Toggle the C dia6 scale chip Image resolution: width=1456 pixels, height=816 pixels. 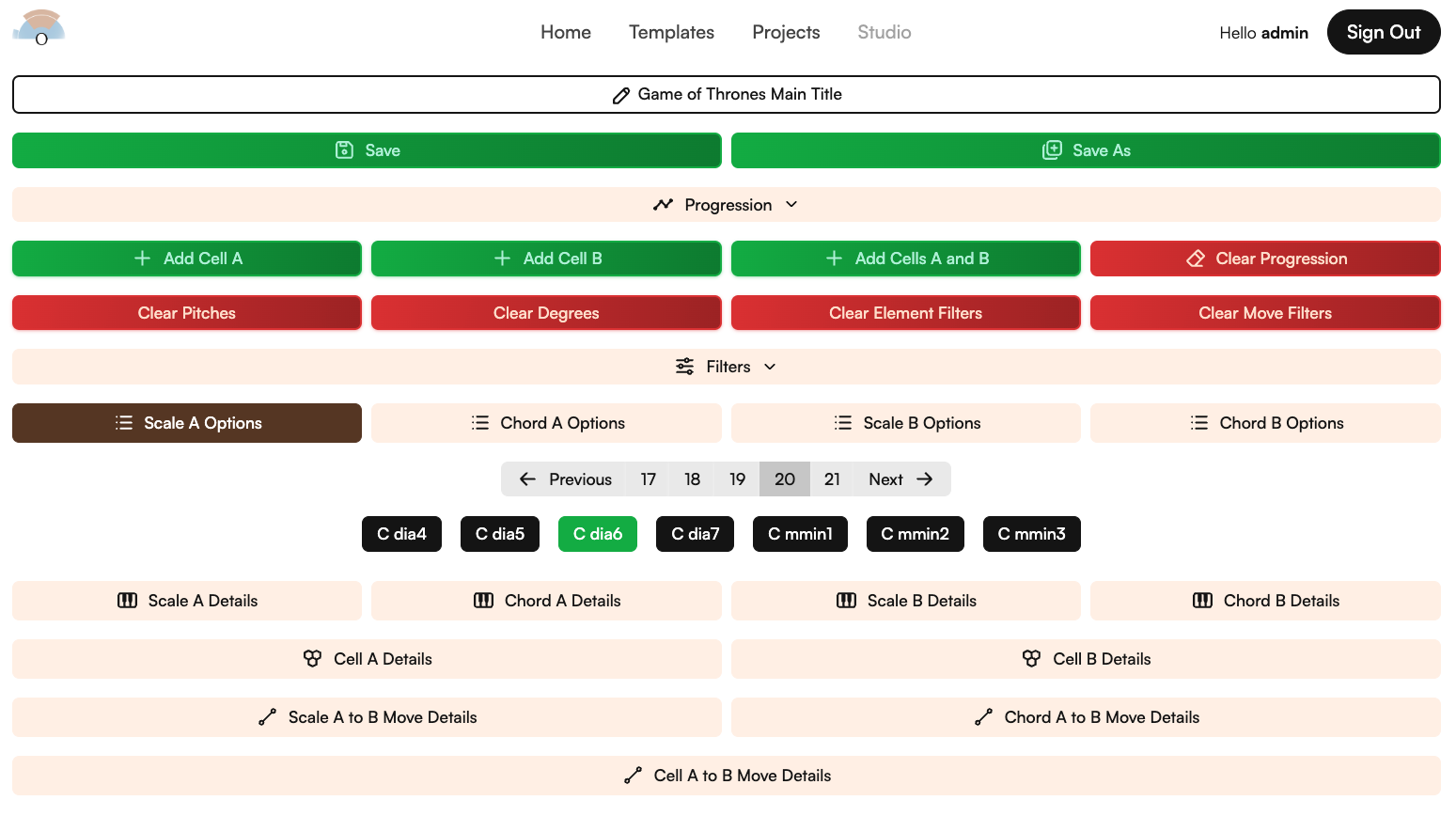point(597,534)
